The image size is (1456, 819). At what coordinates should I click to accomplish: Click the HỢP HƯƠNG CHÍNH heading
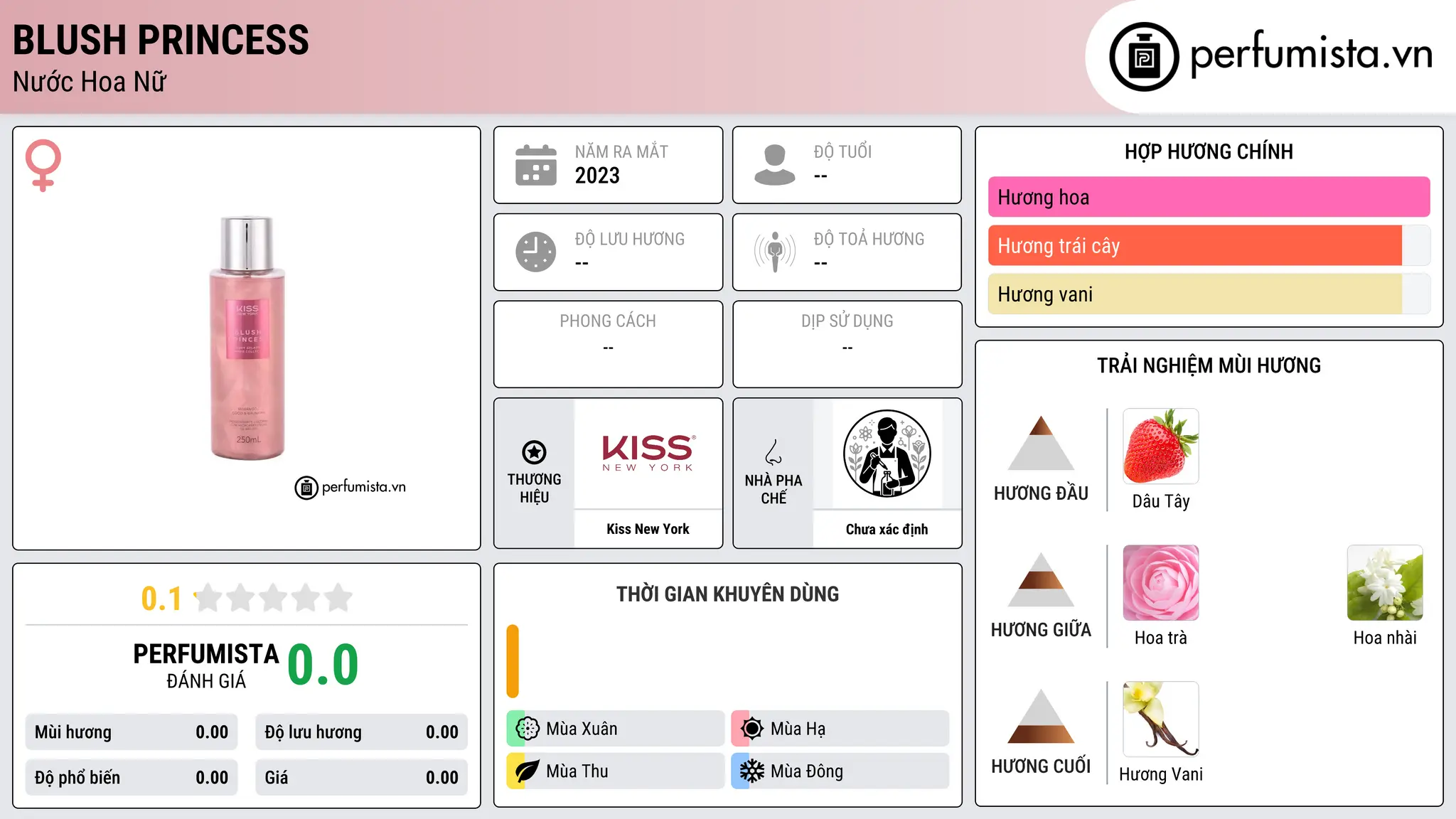(1209, 151)
